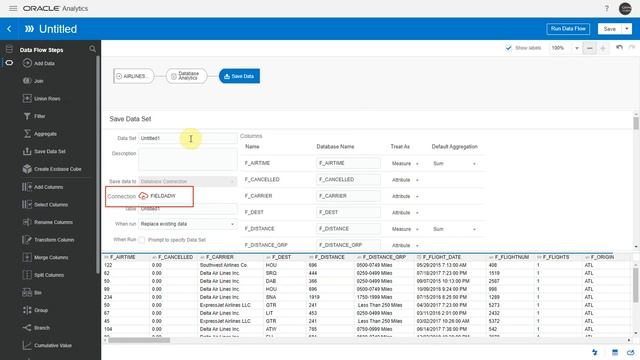Choose the Branch step
640x360 pixels.
coord(36,327)
